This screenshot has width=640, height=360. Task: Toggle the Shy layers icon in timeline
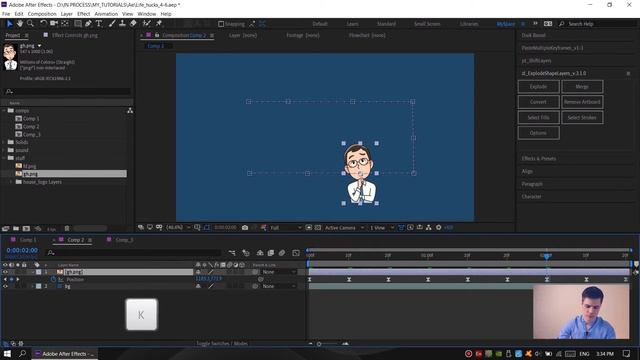[x=260, y=253]
